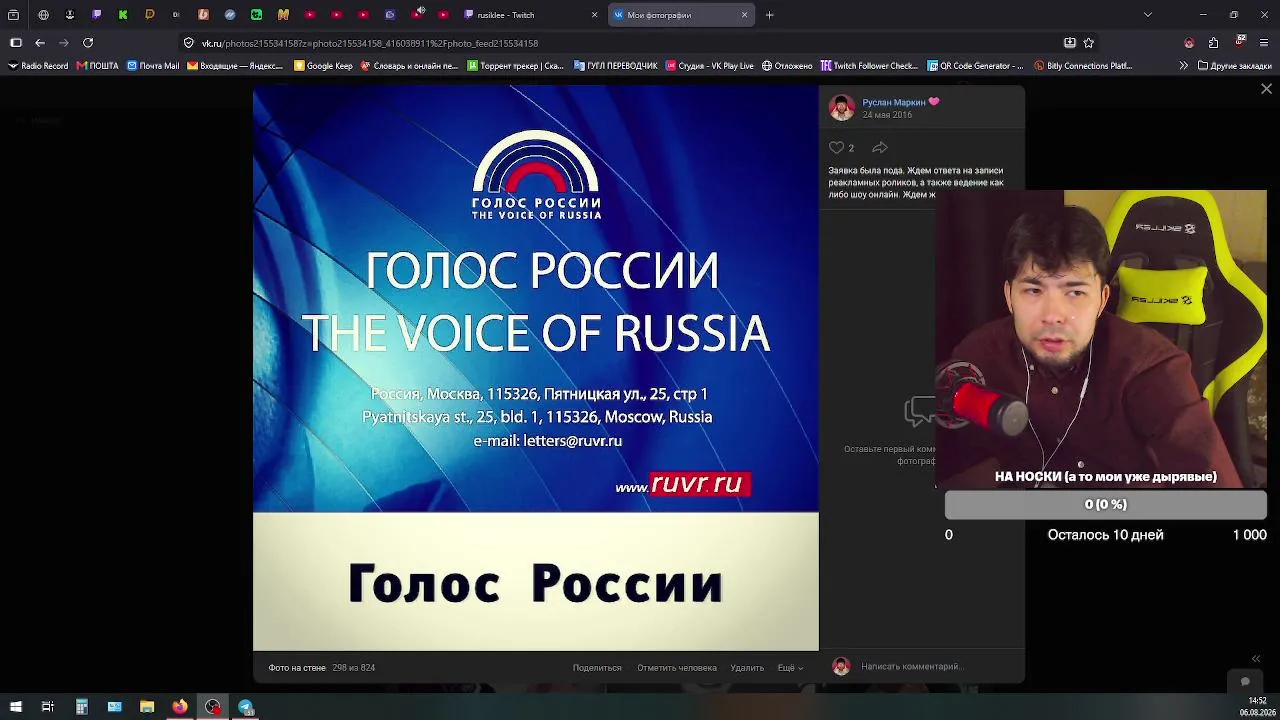This screenshot has width=1280, height=720.
Task: Close the VK photo viewer
Action: click(x=1266, y=89)
